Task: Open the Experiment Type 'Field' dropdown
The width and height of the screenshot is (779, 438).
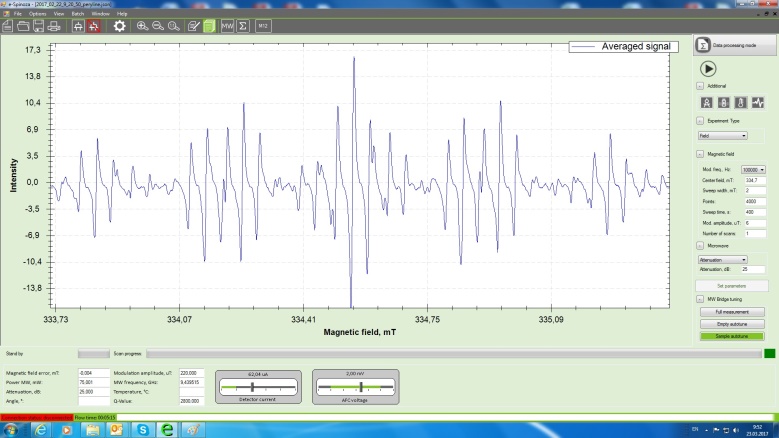Action: pyautogui.click(x=723, y=135)
